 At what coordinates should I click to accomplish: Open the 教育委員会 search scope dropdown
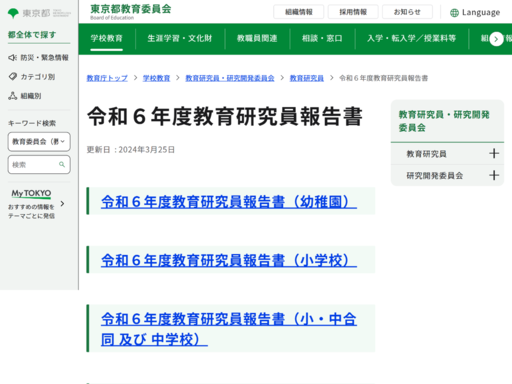39,142
